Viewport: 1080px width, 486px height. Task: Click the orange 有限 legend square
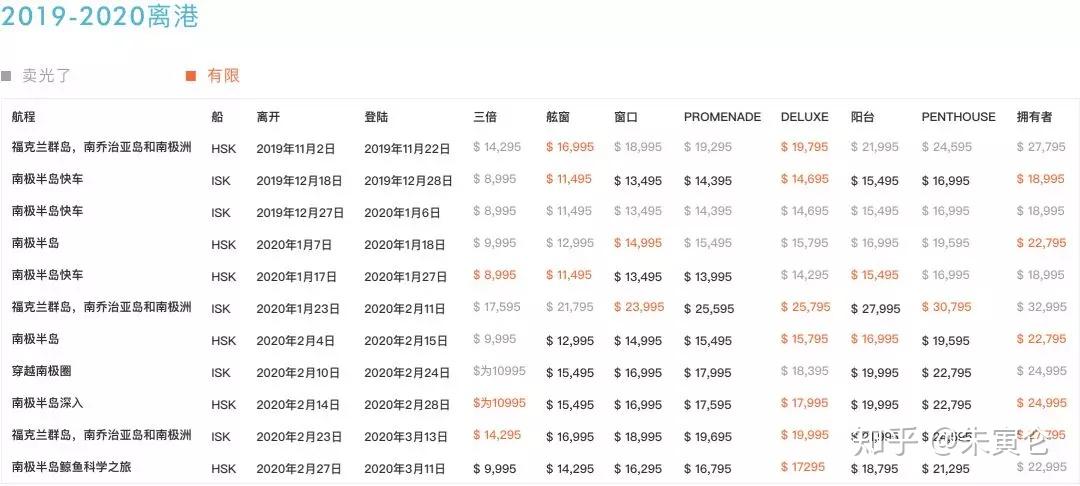191,76
